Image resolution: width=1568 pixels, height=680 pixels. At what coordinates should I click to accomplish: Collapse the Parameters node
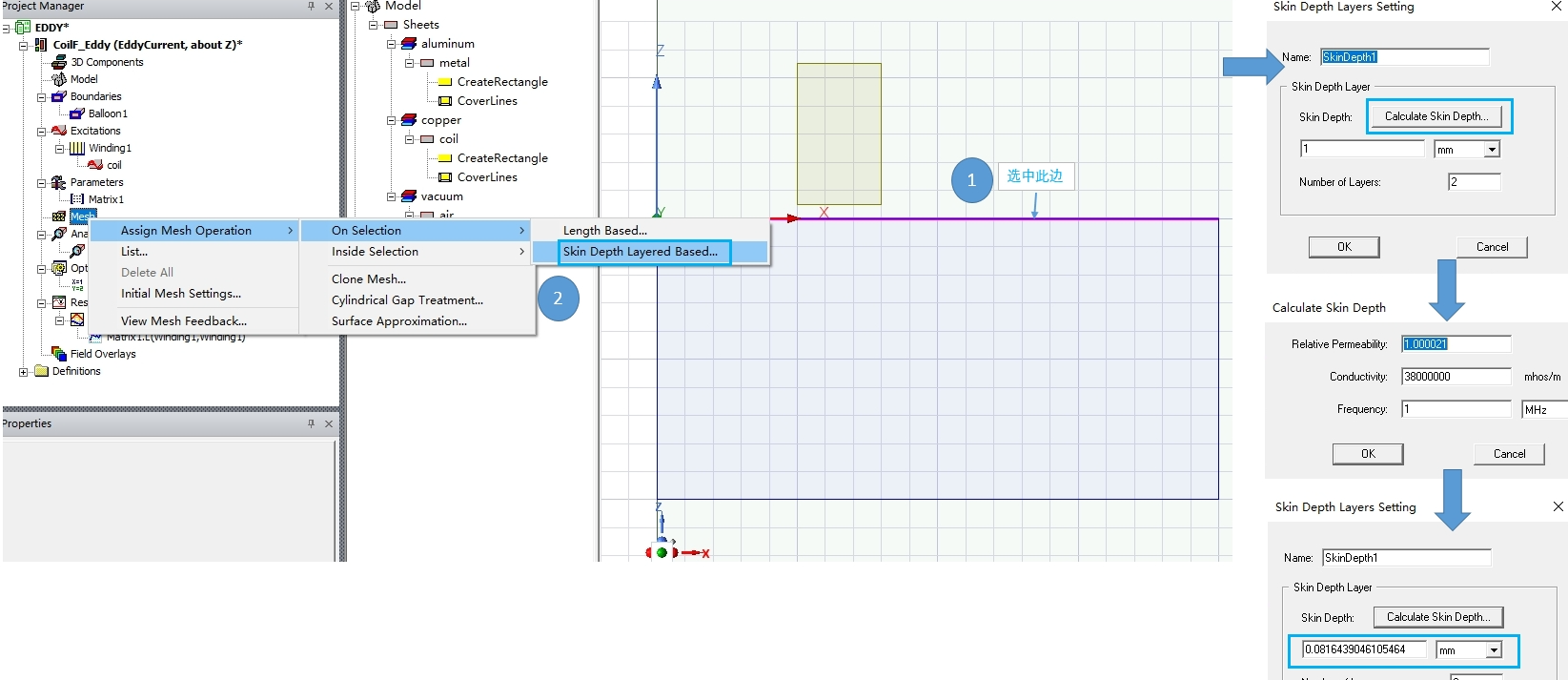[42, 182]
